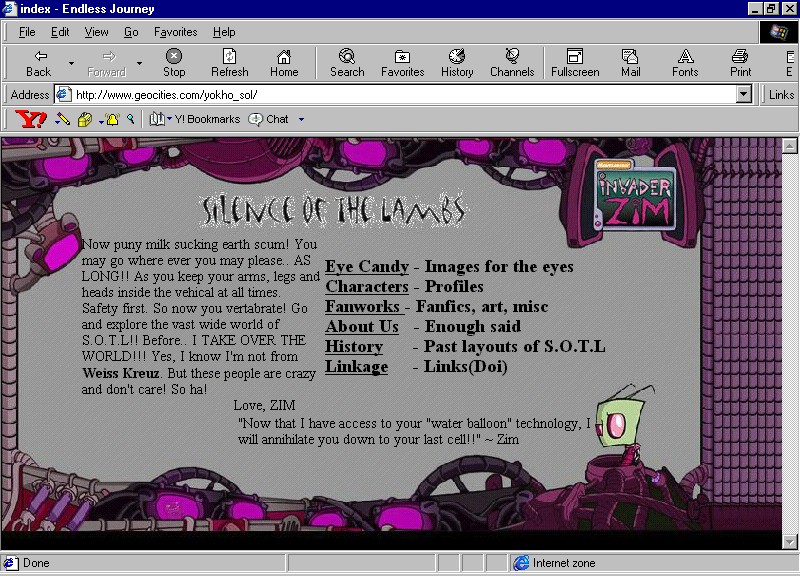Open the Help menu
The width and height of the screenshot is (800, 576).
point(224,32)
